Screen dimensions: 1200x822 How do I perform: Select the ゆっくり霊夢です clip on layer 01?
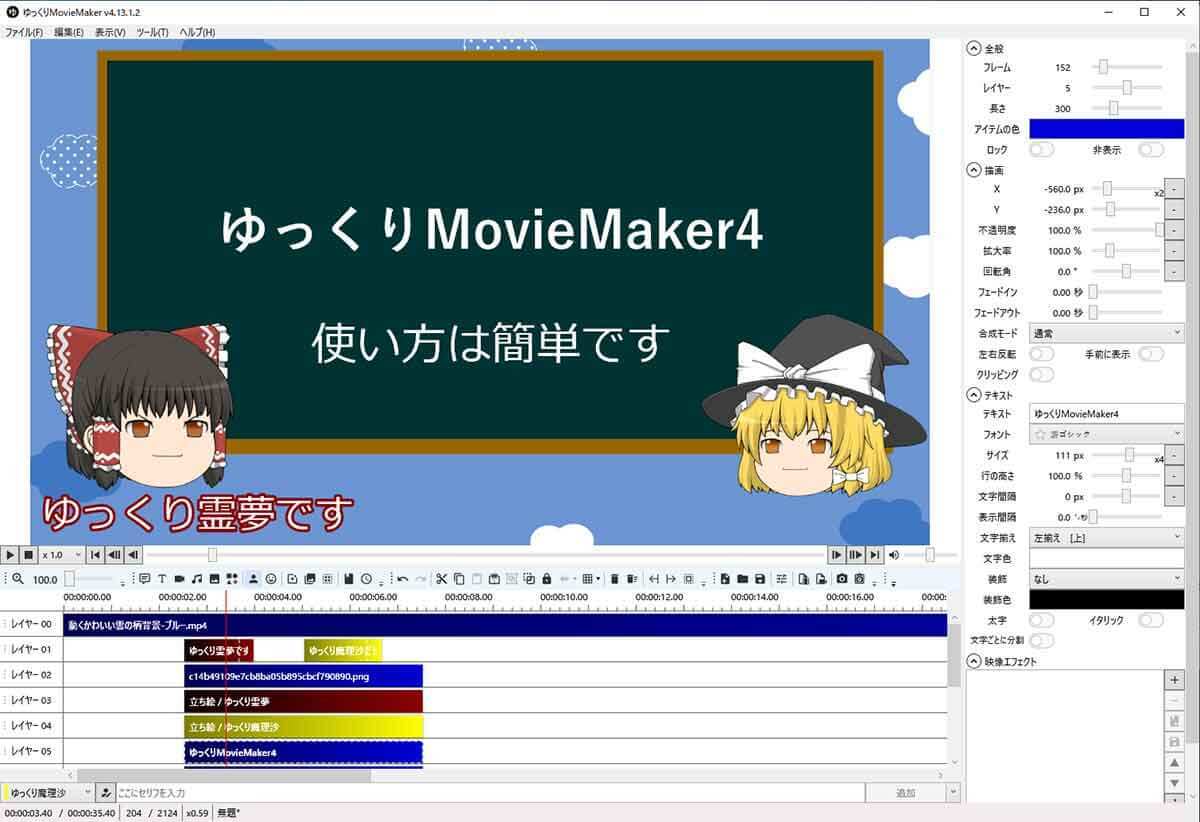[219, 651]
